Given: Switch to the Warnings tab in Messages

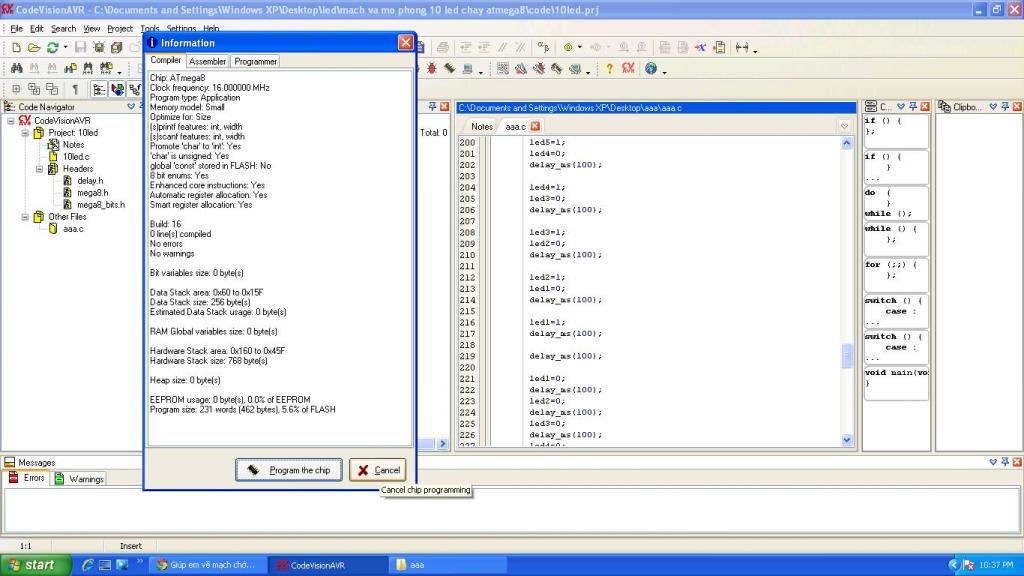Looking at the screenshot, I should click(x=79, y=479).
